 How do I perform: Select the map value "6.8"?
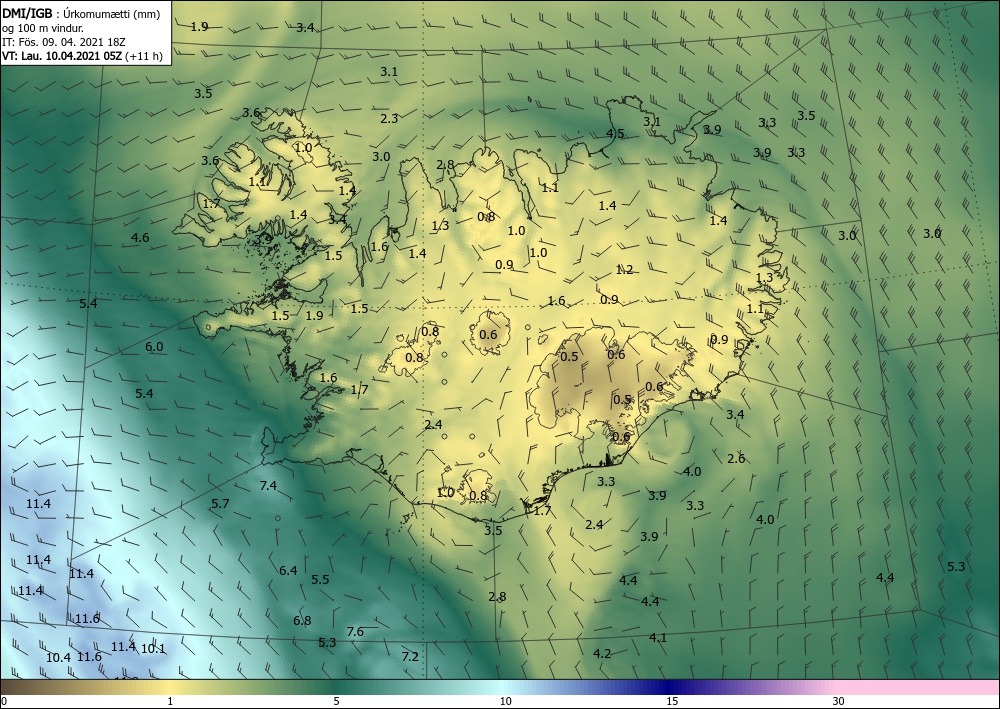point(302,620)
